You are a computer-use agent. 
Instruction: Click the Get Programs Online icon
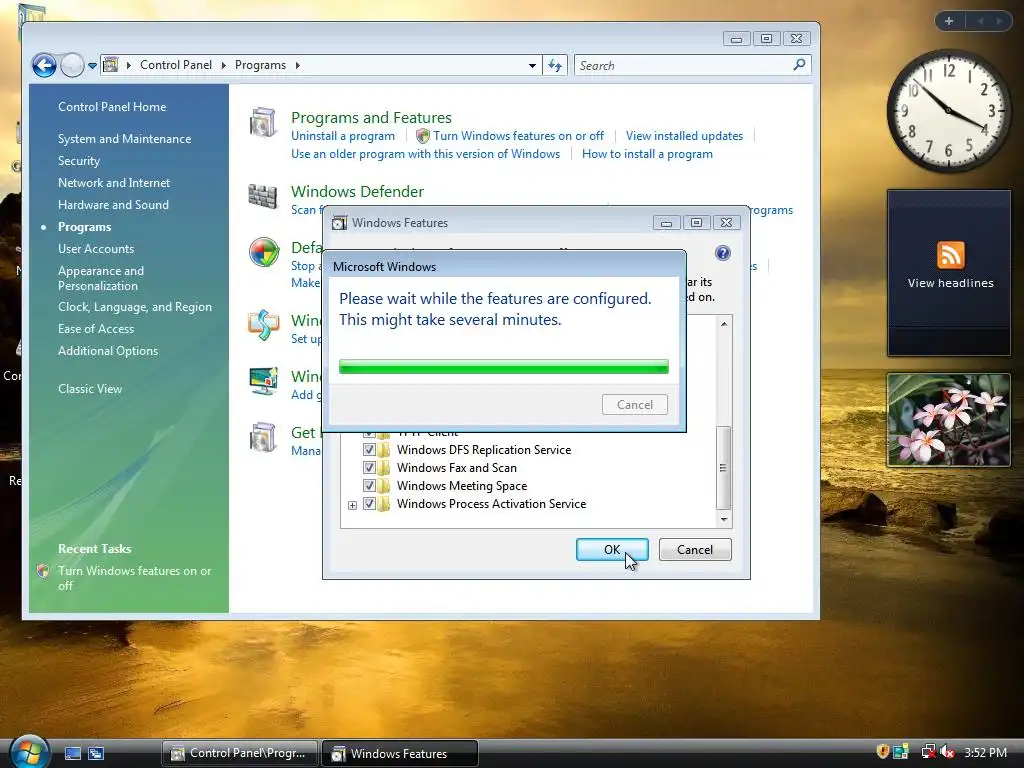point(263,438)
